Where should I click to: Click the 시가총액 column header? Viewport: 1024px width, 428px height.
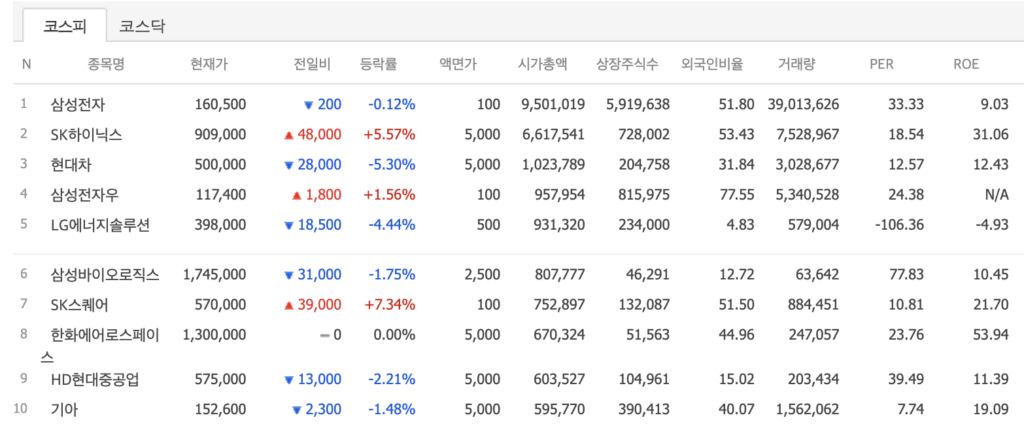[x=543, y=64]
